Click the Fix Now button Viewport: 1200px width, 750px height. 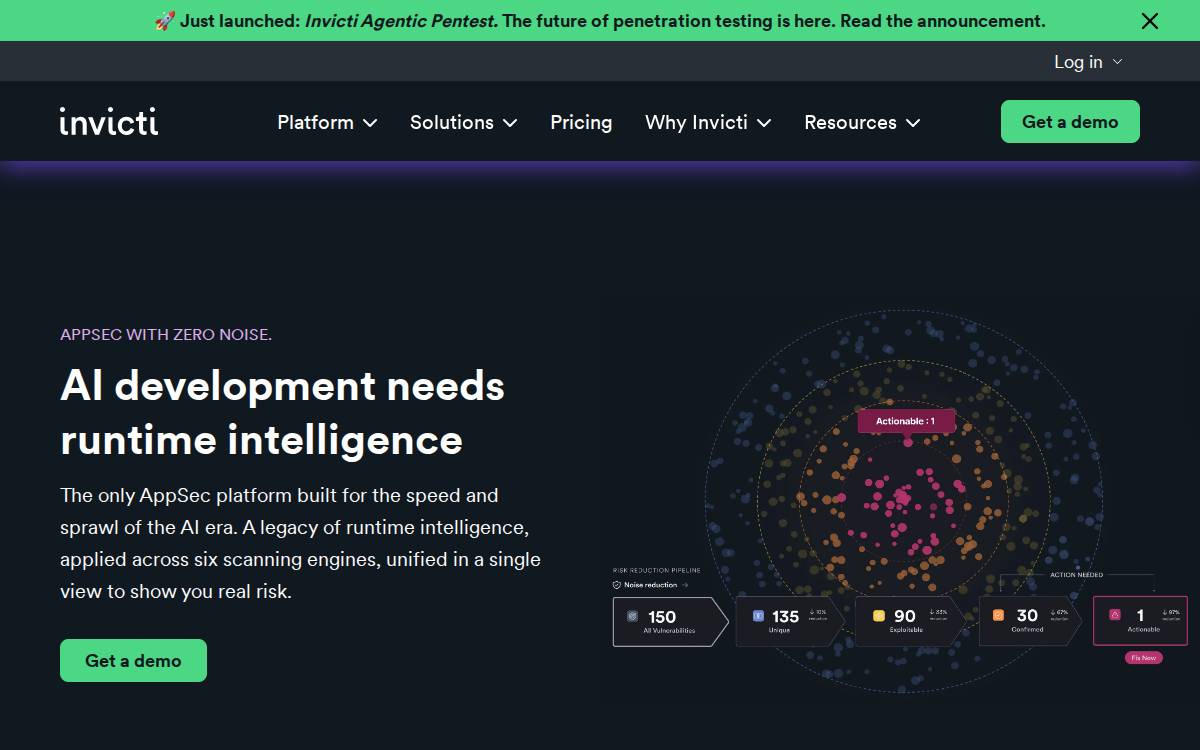pyautogui.click(x=1144, y=658)
